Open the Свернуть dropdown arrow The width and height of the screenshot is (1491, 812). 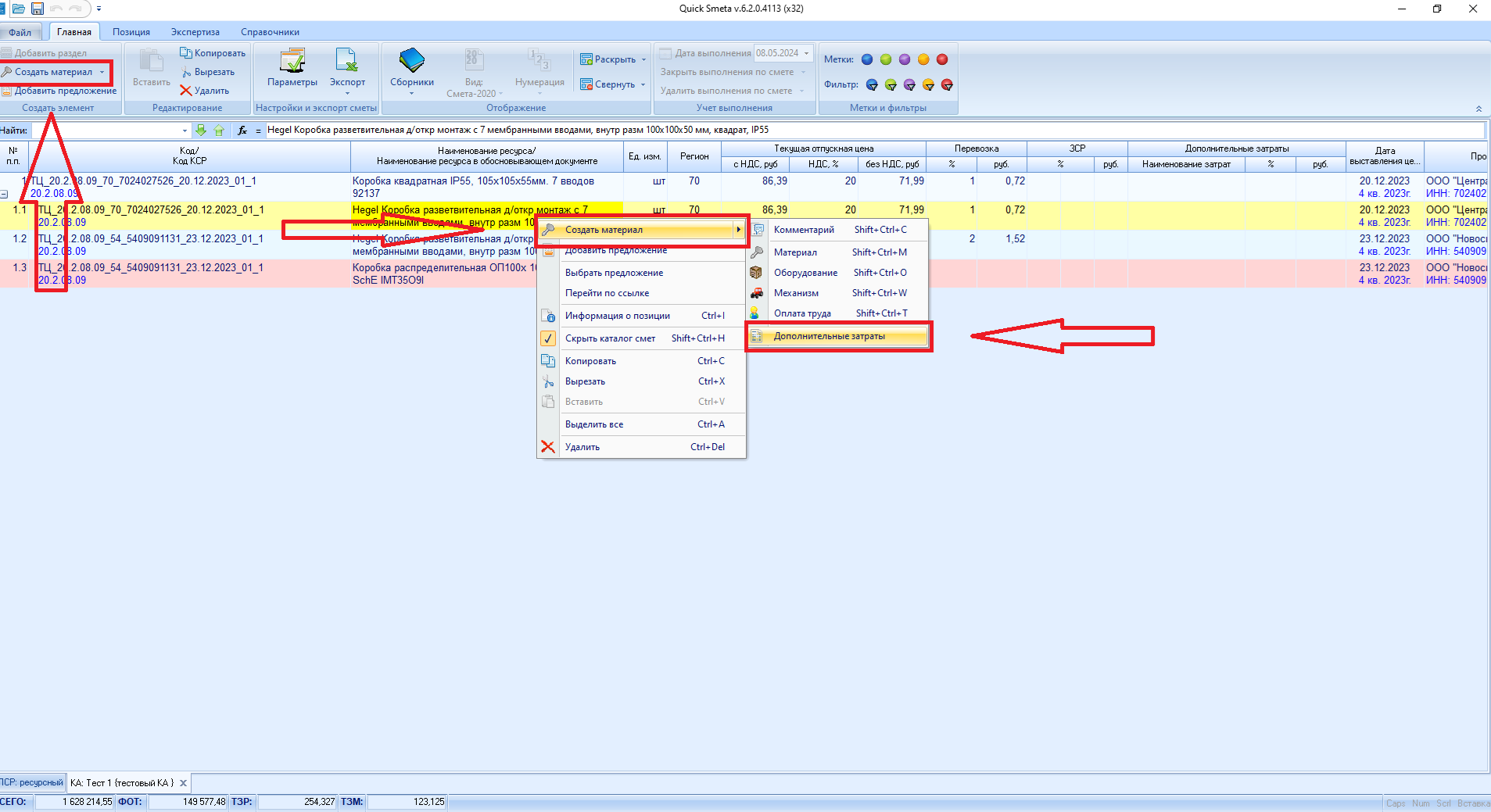tap(643, 84)
